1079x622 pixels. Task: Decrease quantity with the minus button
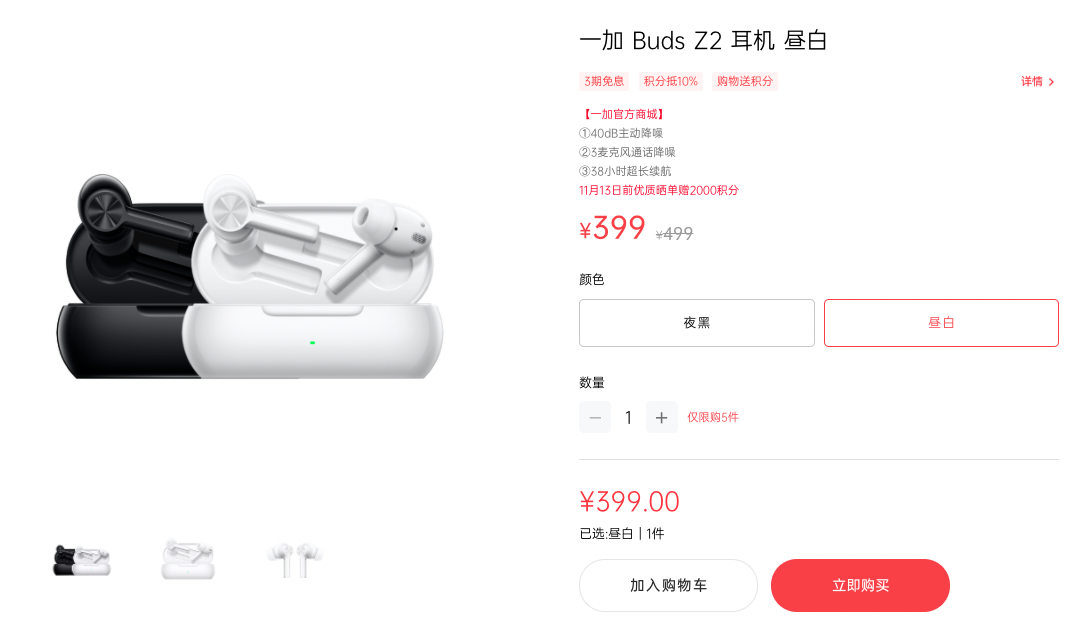coord(595,417)
